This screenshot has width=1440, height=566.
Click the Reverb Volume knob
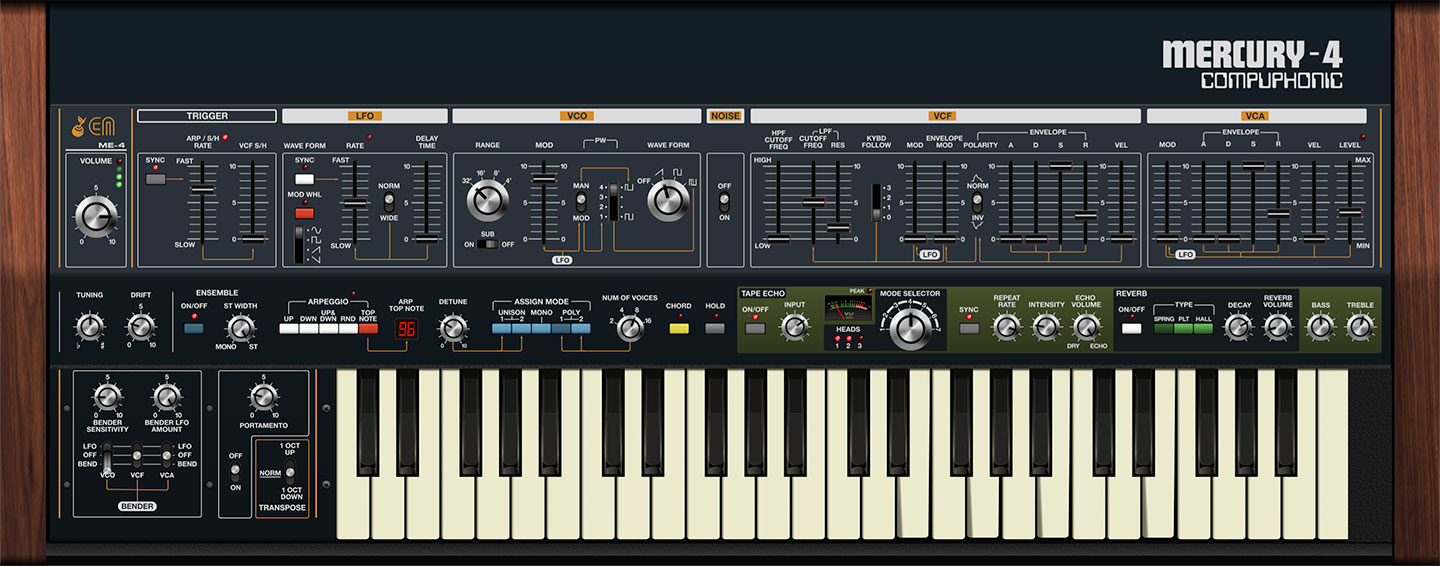(x=1278, y=326)
